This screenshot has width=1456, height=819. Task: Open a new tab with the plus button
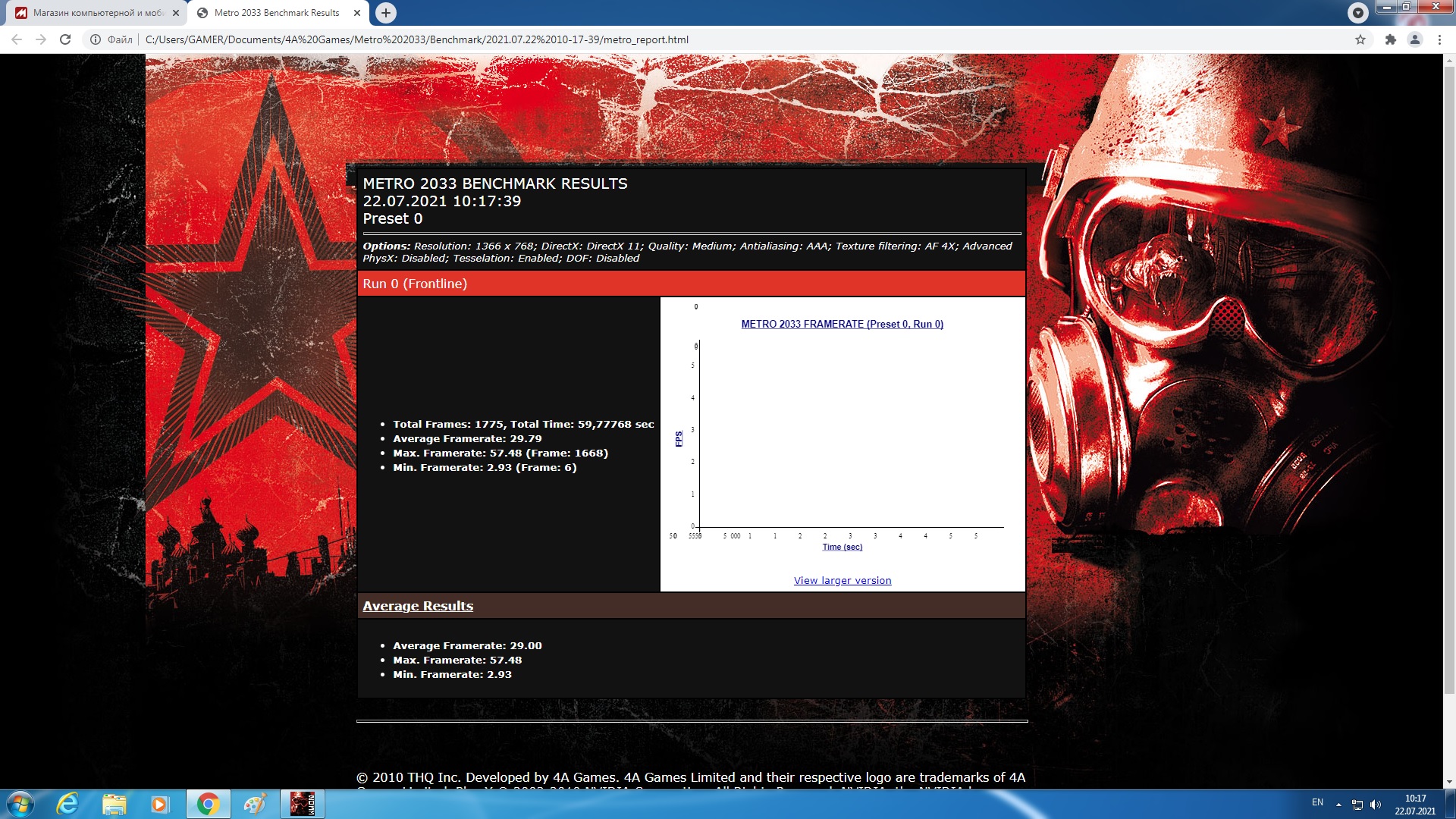[386, 13]
